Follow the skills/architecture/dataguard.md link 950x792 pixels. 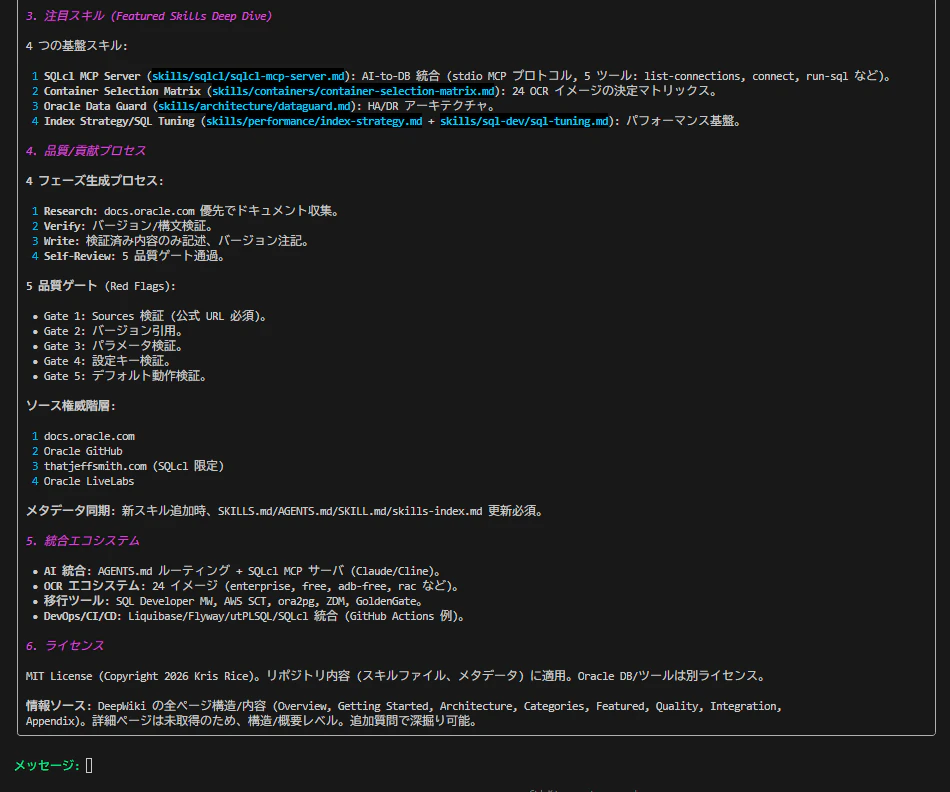(x=254, y=106)
